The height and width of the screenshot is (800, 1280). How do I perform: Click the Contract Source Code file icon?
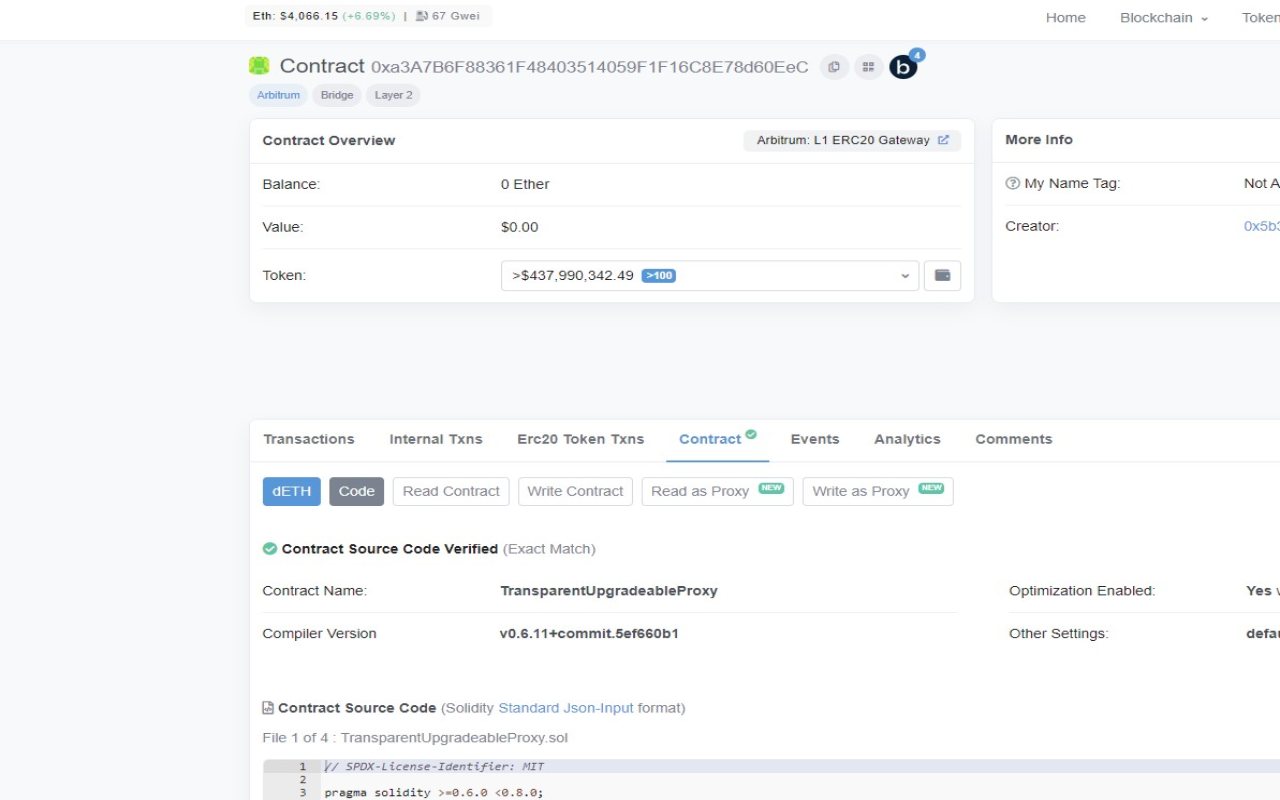coord(268,708)
